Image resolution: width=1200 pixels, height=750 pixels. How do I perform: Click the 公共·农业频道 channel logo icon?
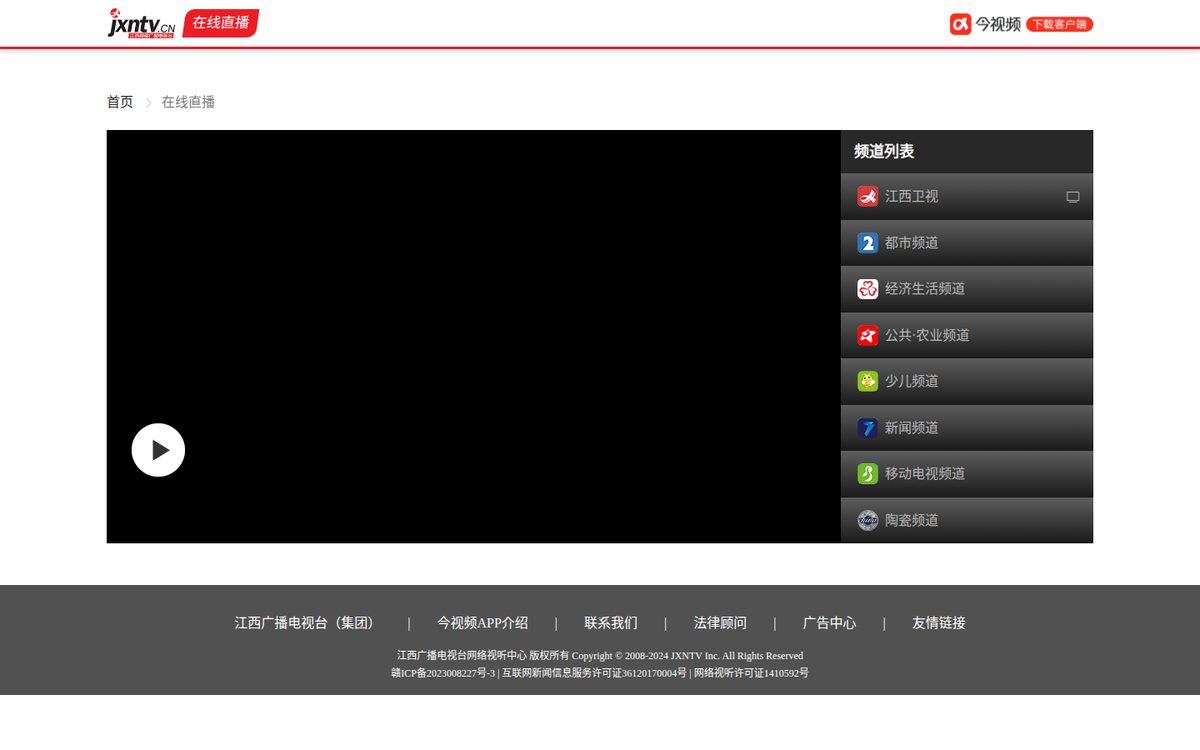pos(867,335)
